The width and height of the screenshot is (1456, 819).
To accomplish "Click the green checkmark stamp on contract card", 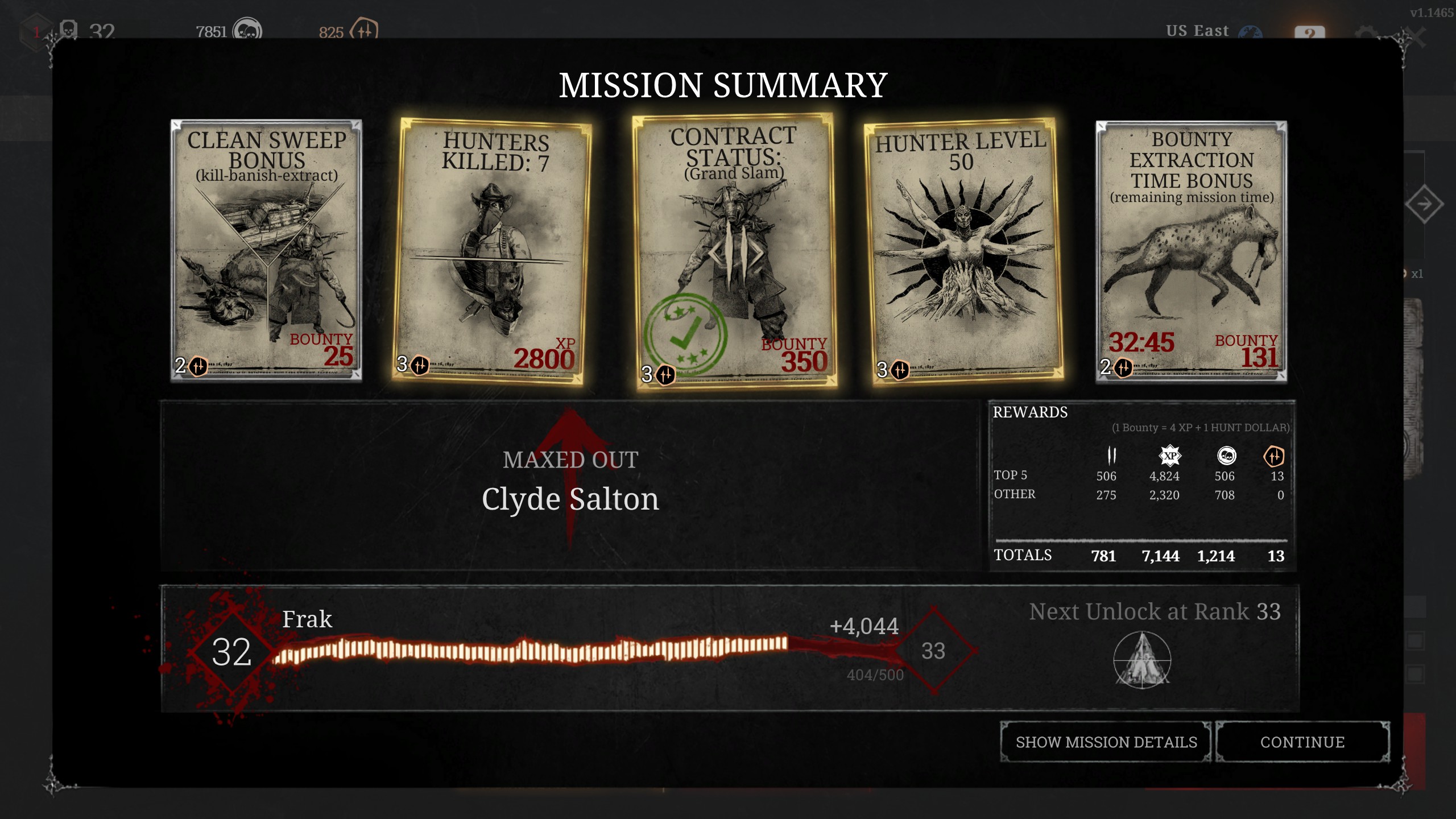I will [x=685, y=335].
